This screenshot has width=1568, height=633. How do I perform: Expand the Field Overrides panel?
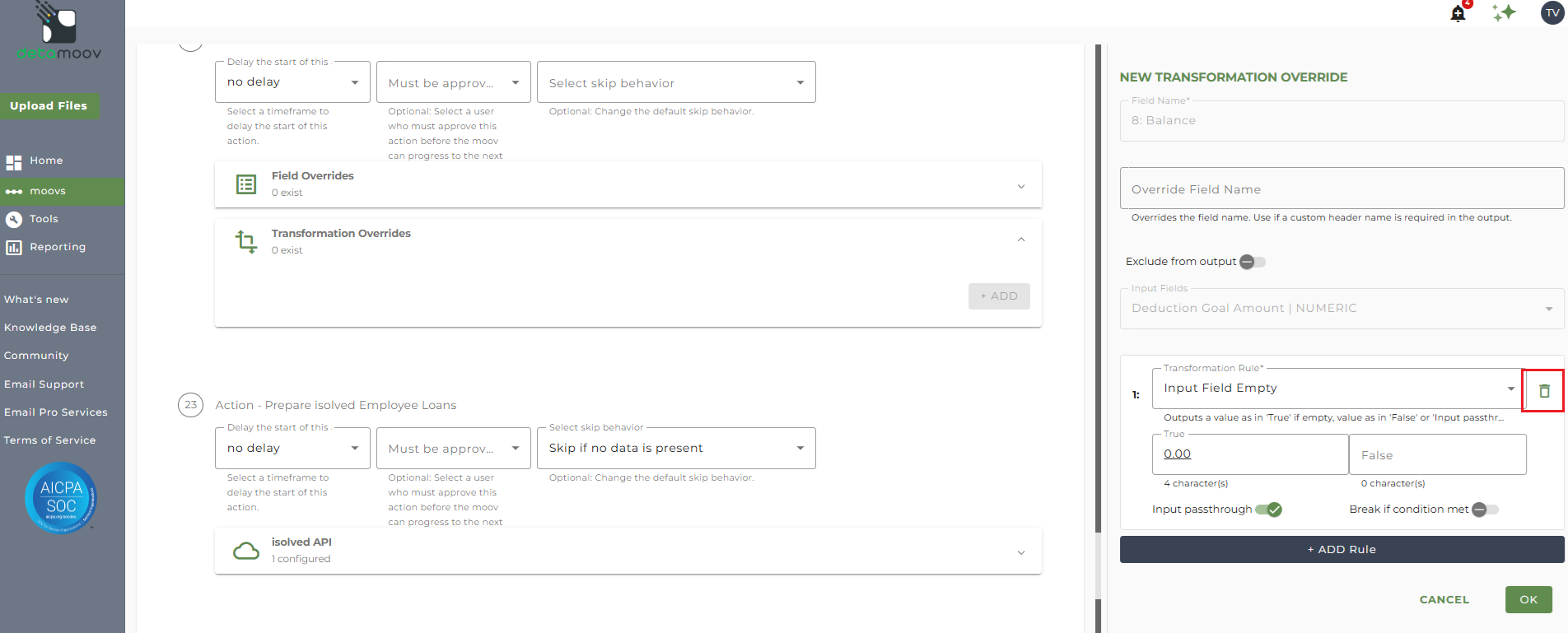(628, 184)
